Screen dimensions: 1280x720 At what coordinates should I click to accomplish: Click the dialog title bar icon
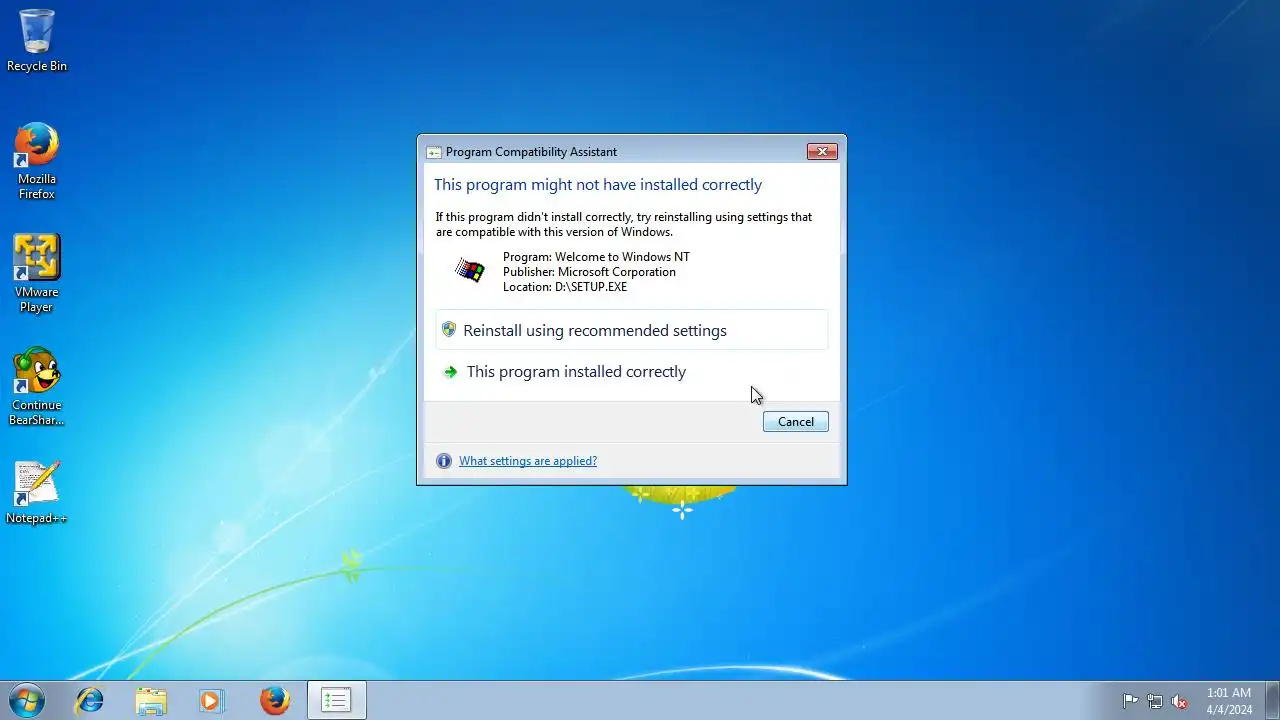[x=434, y=152]
